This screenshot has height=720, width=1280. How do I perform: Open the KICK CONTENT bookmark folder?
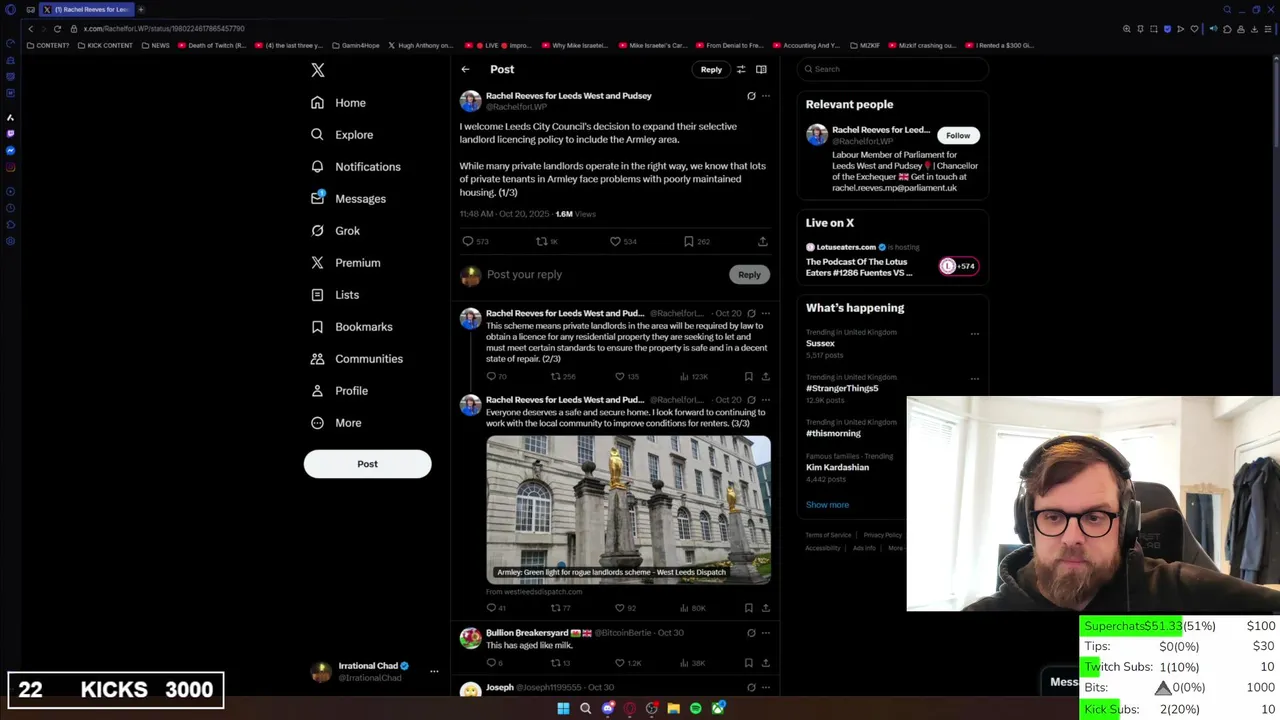click(x=105, y=45)
